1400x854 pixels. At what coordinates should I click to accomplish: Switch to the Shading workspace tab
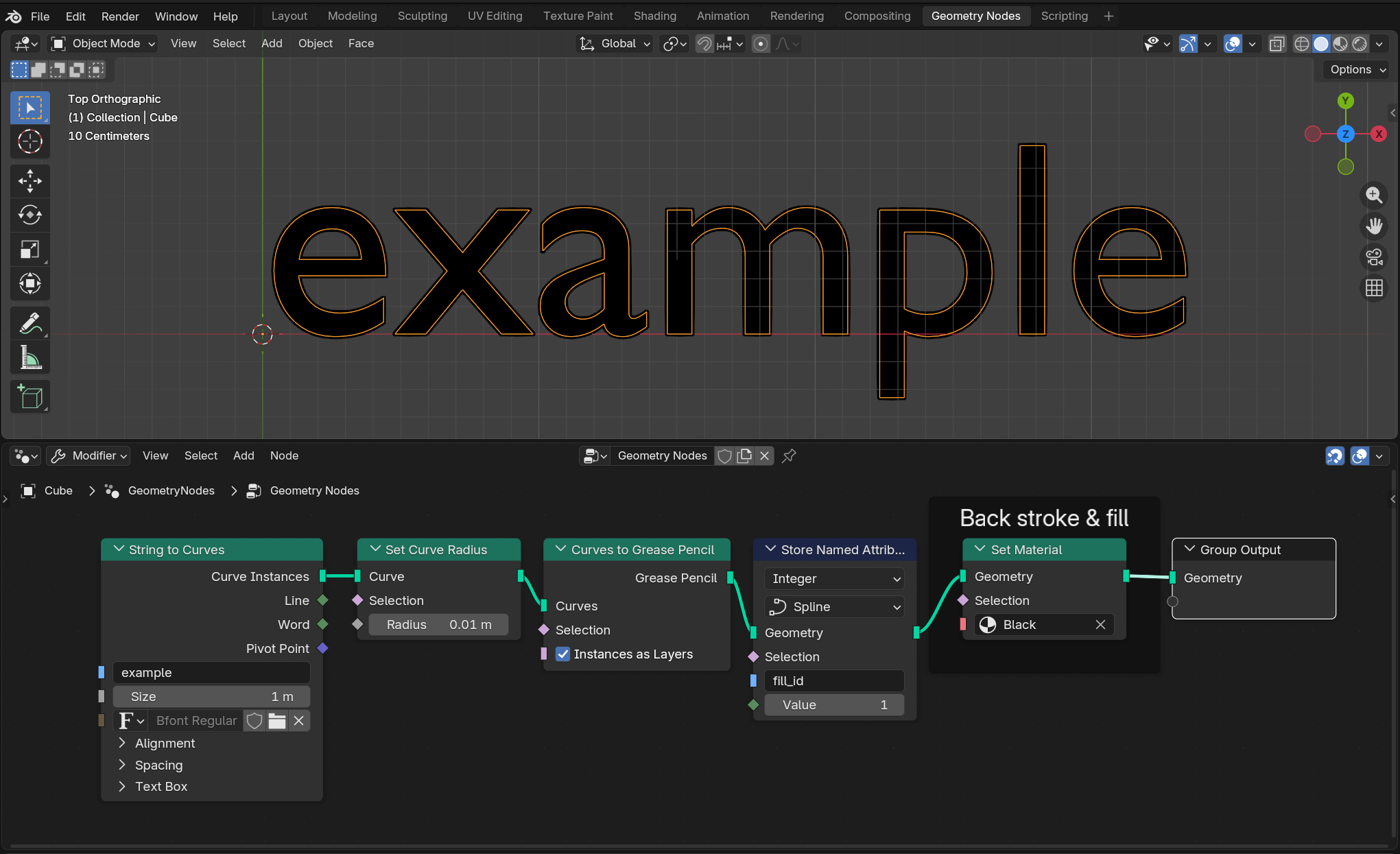pos(654,16)
